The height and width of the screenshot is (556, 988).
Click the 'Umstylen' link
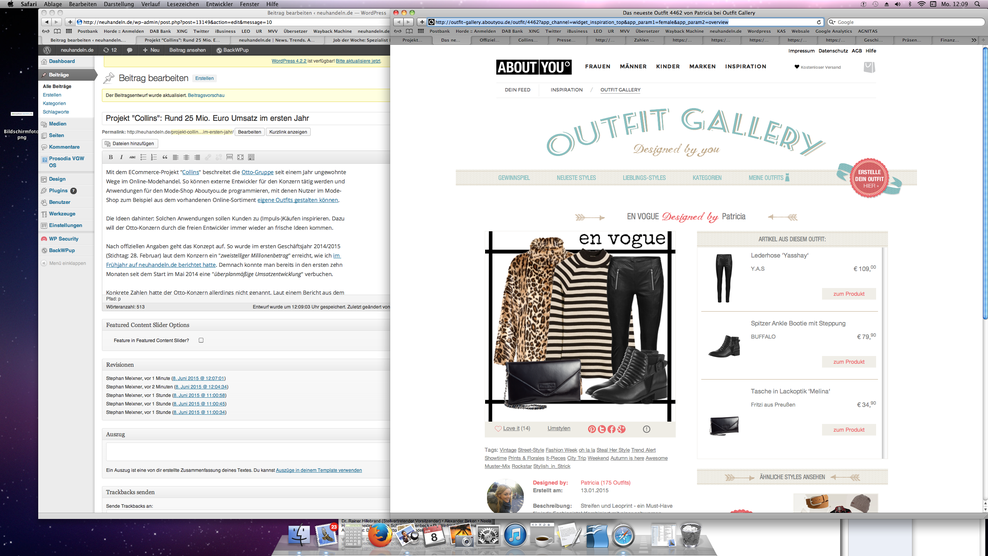(x=558, y=429)
